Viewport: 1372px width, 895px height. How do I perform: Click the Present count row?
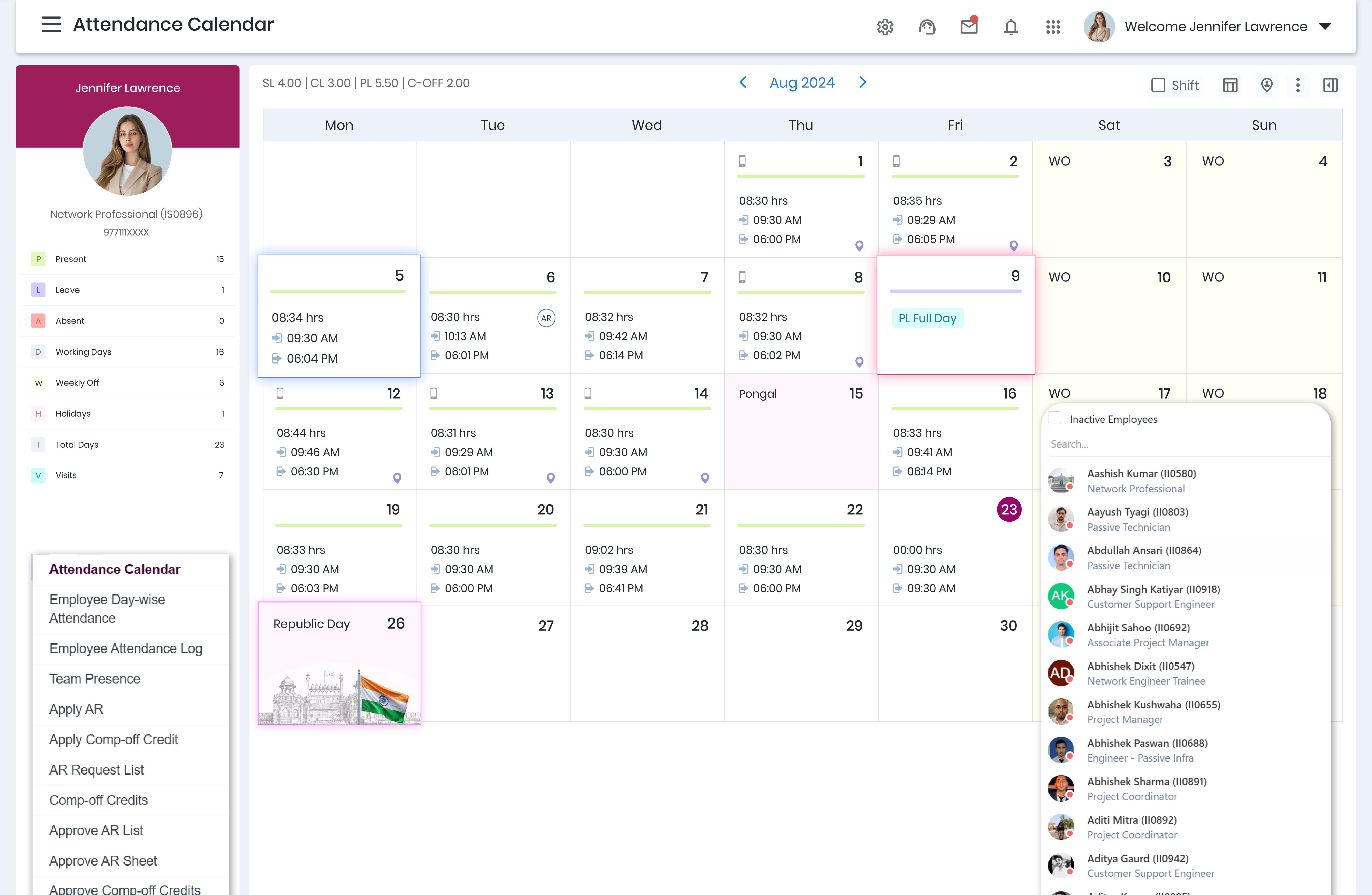(127, 259)
